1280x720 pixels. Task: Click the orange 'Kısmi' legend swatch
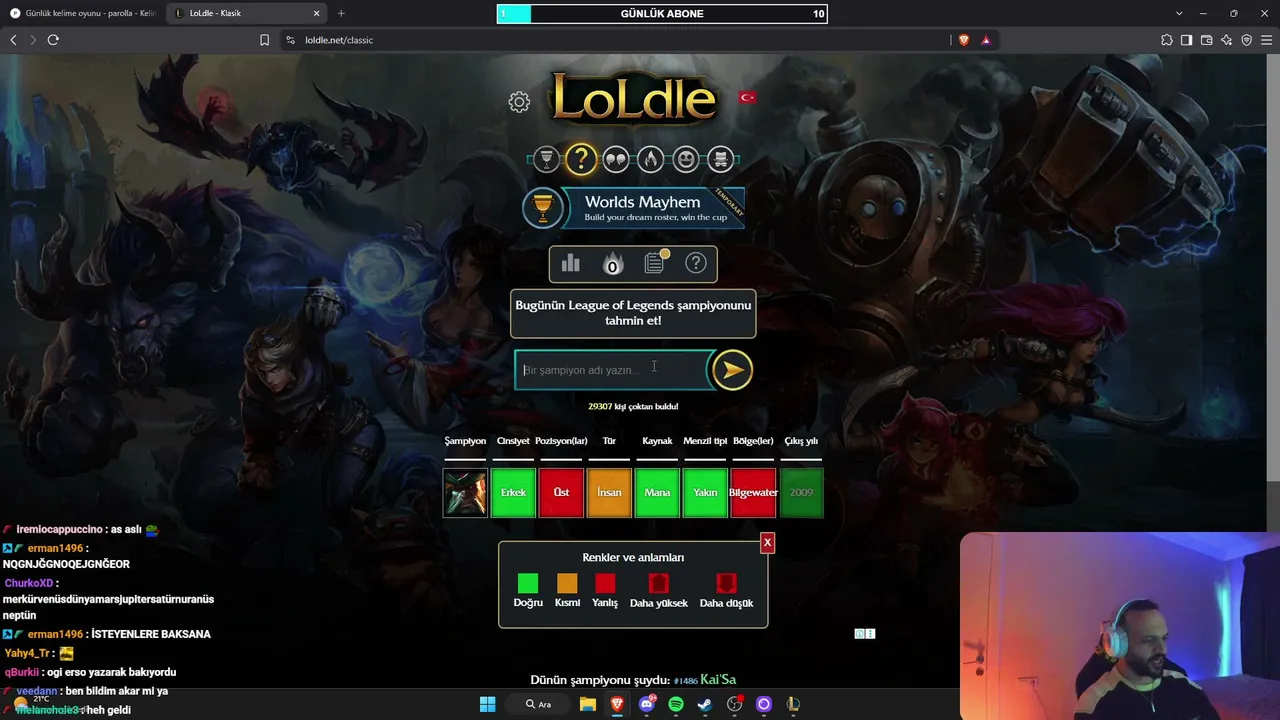[567, 583]
